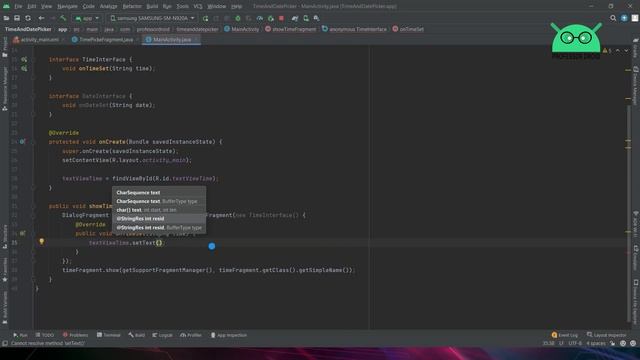640x360 pixels.
Task: Click in the setText() parentheses on line 35
Action: 159,243
